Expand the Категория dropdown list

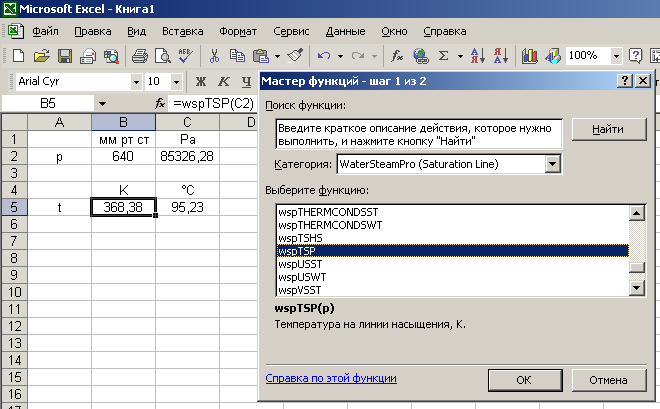(x=553, y=164)
